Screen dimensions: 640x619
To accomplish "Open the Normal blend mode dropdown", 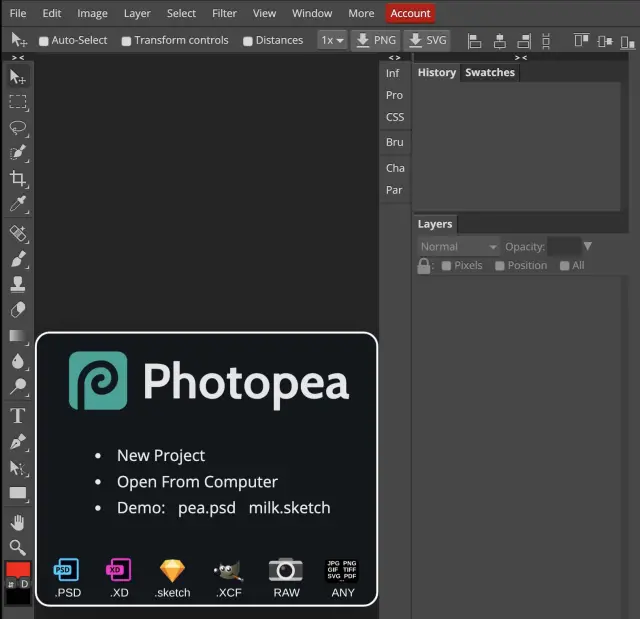I will pyautogui.click(x=458, y=247).
